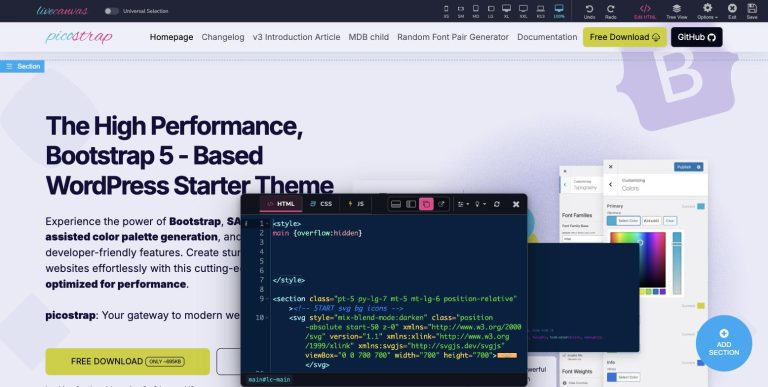Viewport: 768px width, 387px height.
Task: Click the picostrap logo in page header
Action: [79, 37]
